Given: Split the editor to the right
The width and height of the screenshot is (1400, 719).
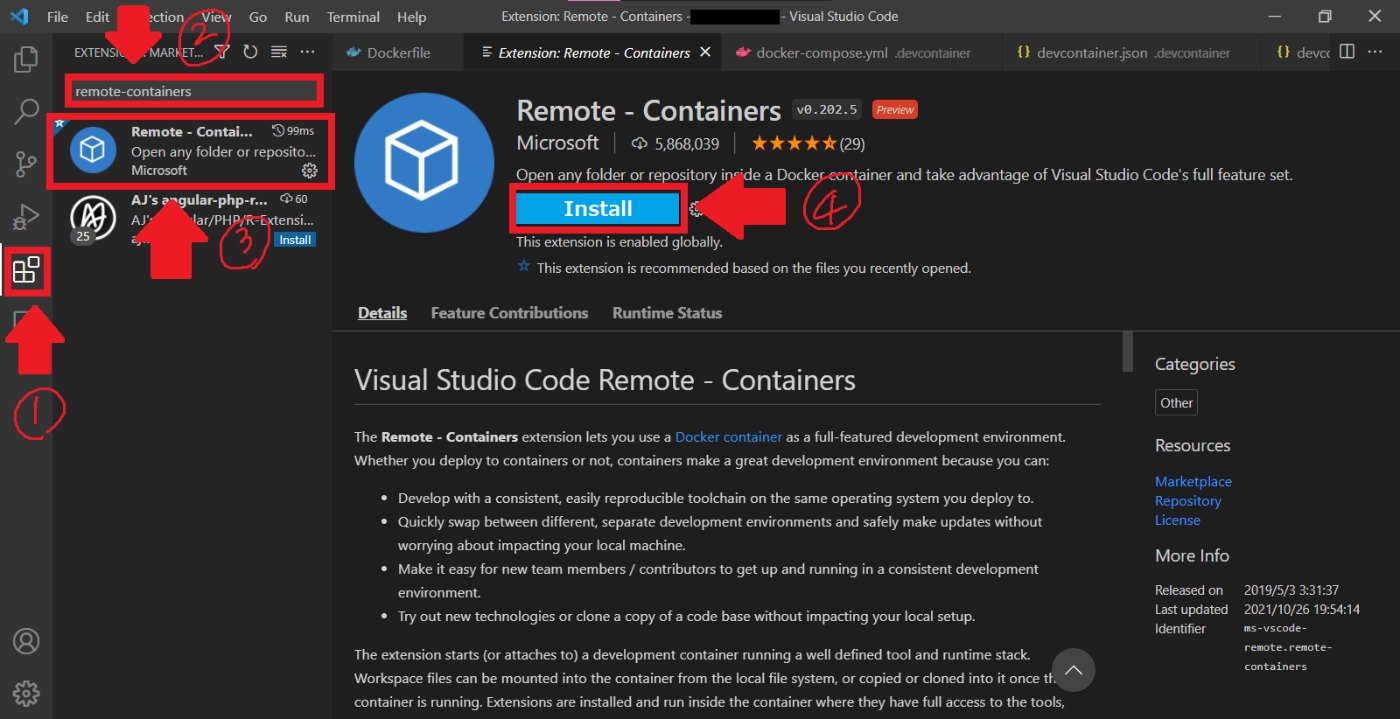Looking at the screenshot, I should (1347, 52).
